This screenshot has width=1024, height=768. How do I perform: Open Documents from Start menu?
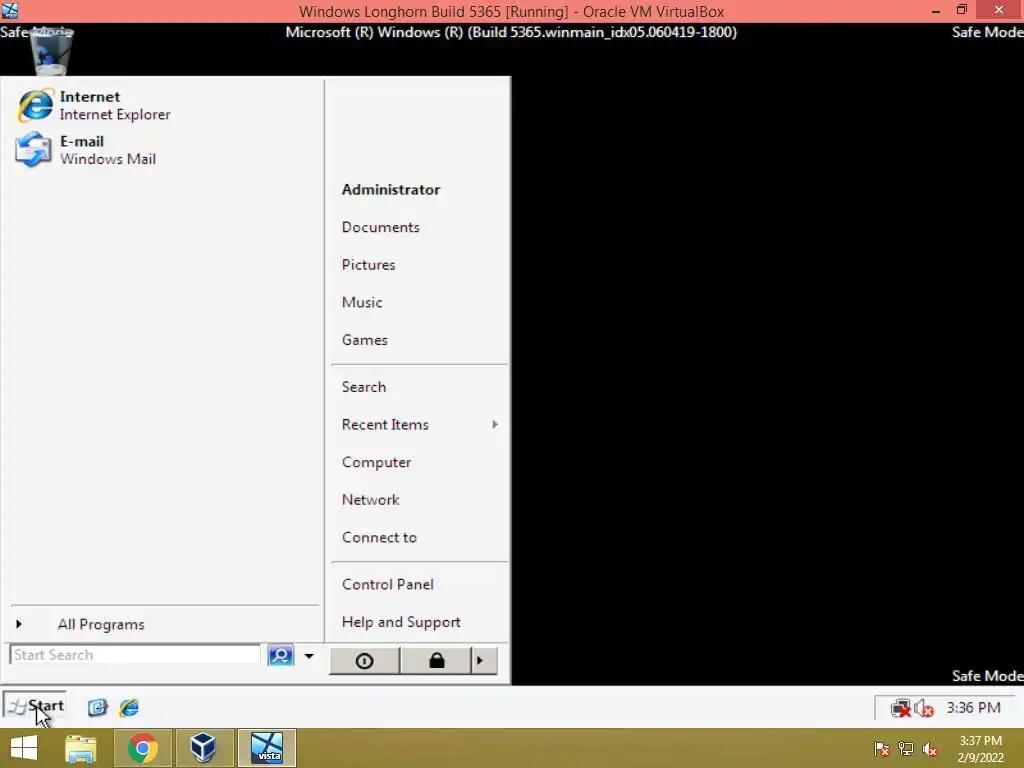(380, 227)
